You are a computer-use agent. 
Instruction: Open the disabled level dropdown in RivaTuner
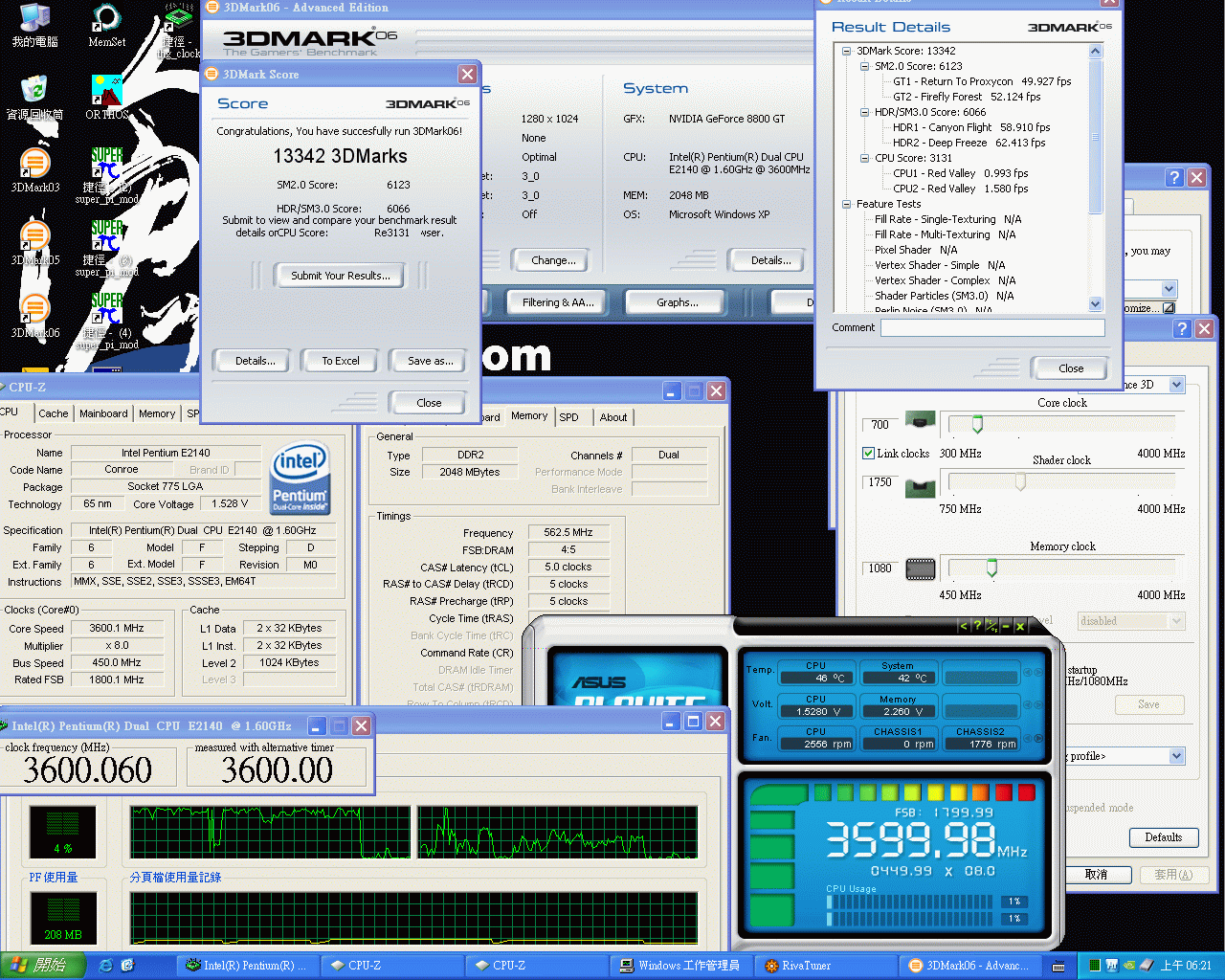1177,621
